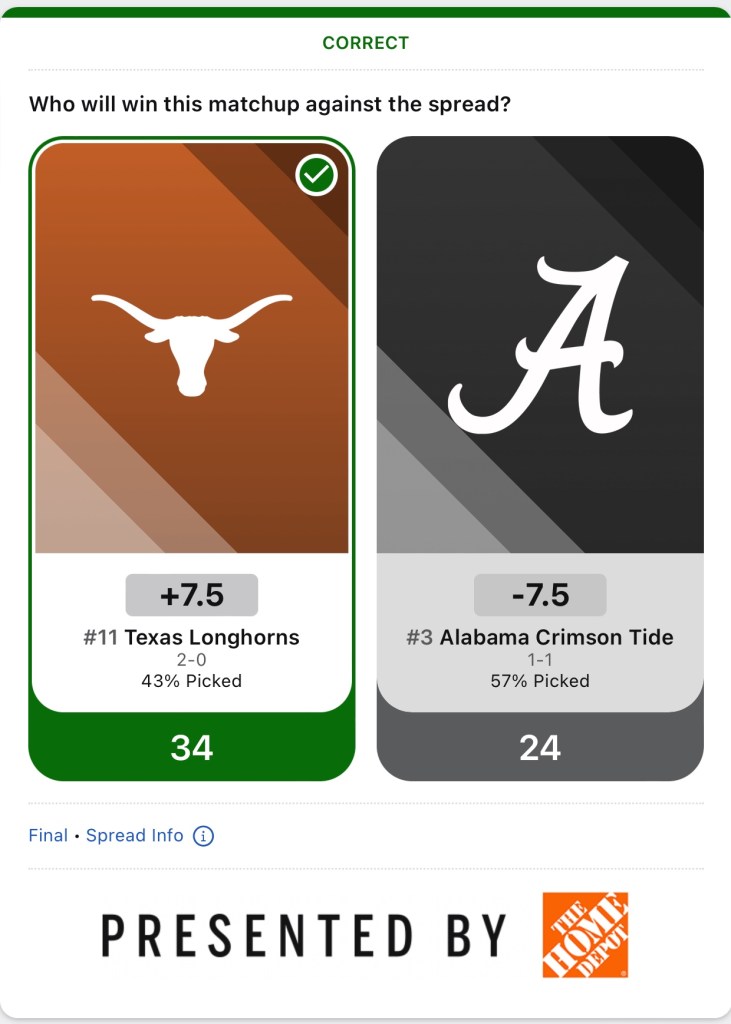Click the Alabama script A logo
Screen dimensions: 731x1024
coord(540,343)
